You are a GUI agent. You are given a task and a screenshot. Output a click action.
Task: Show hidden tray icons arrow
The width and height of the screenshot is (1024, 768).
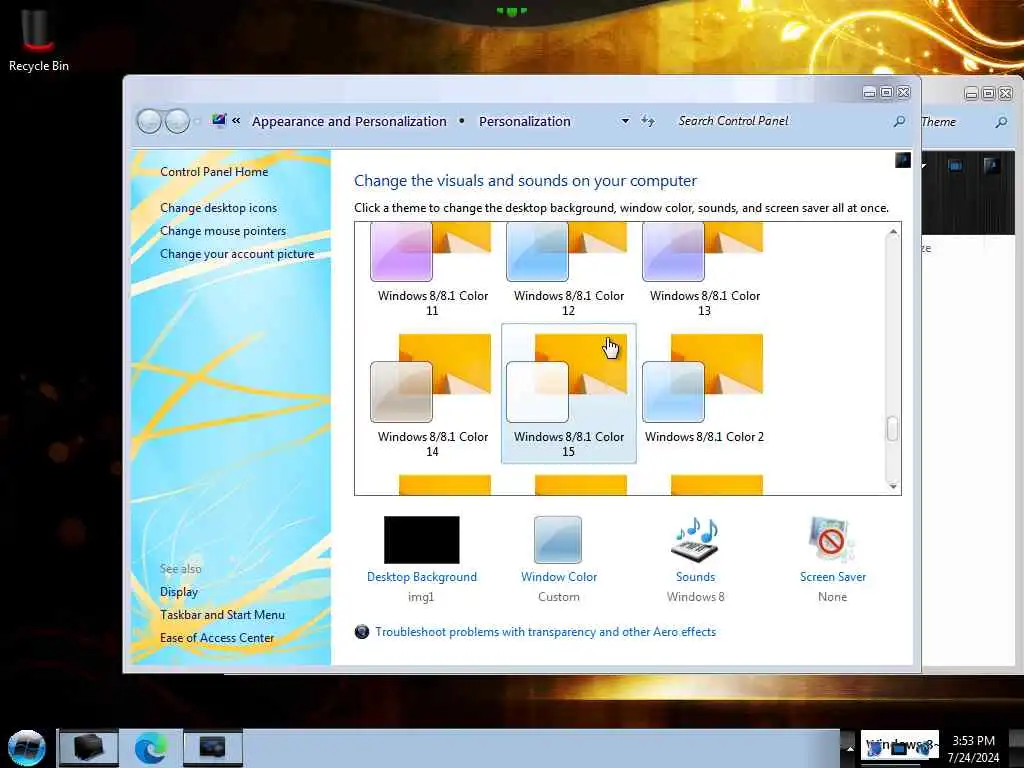(x=849, y=748)
